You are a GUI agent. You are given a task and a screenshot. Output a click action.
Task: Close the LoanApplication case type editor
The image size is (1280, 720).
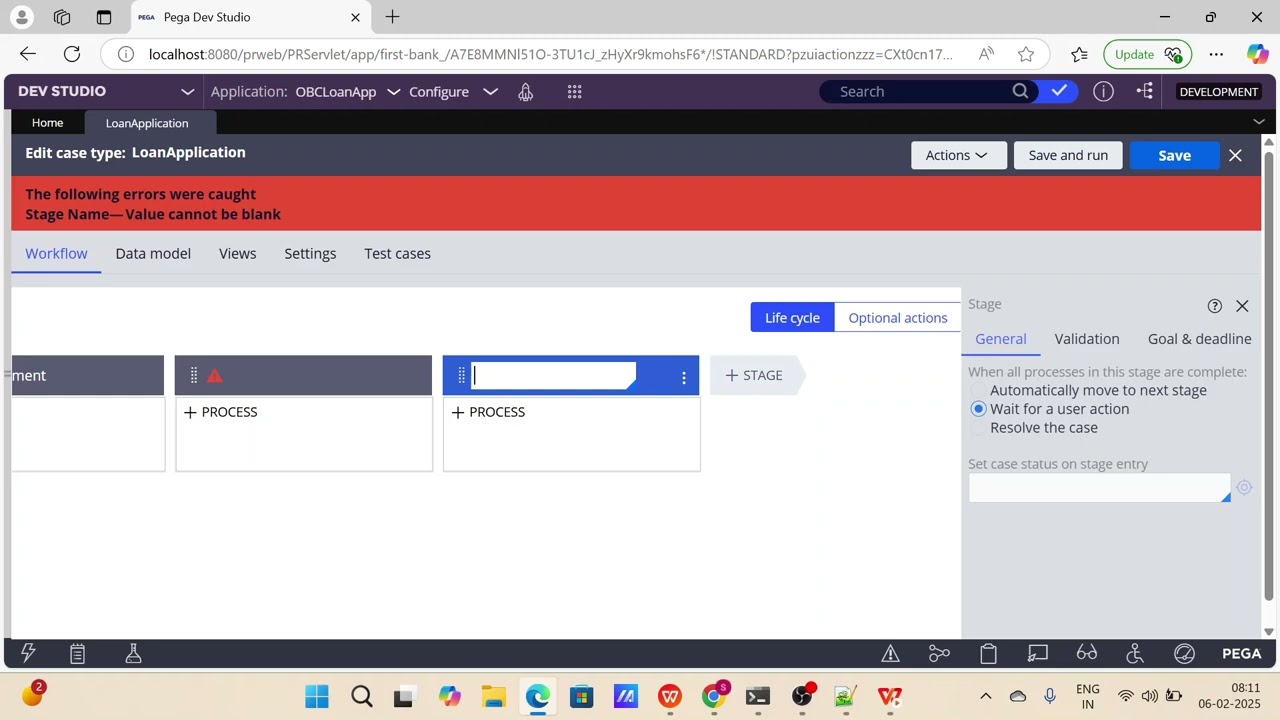(1235, 156)
